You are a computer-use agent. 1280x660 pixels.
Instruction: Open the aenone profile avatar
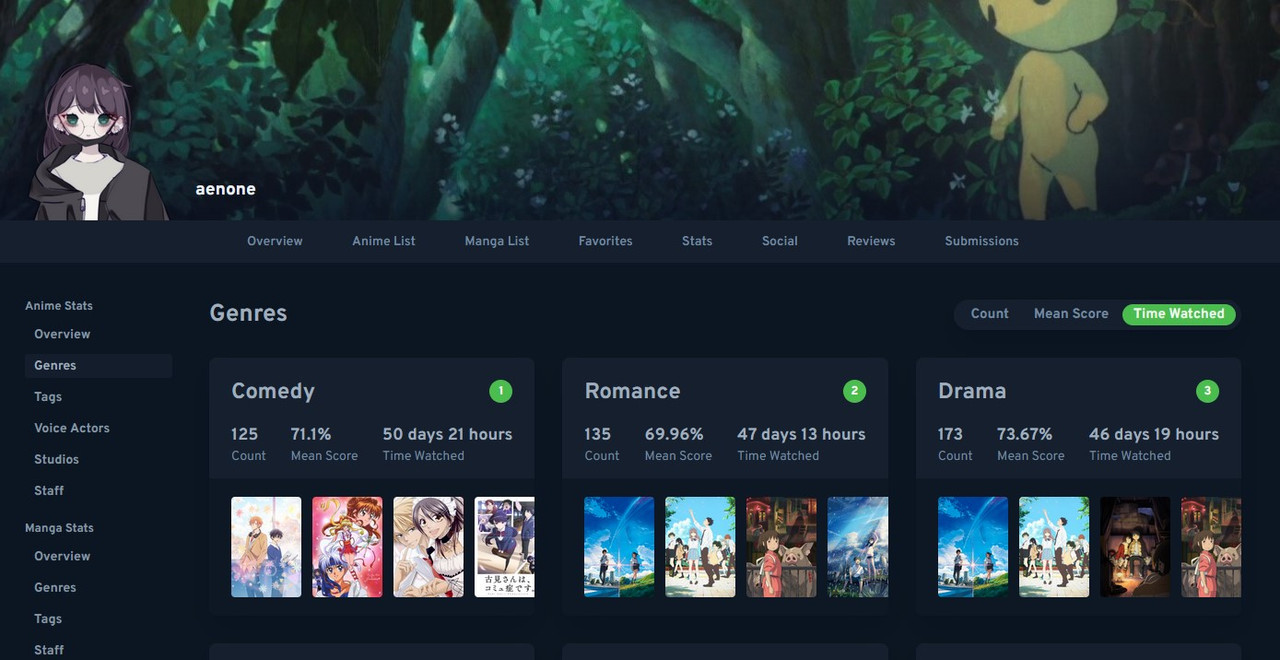[100, 142]
